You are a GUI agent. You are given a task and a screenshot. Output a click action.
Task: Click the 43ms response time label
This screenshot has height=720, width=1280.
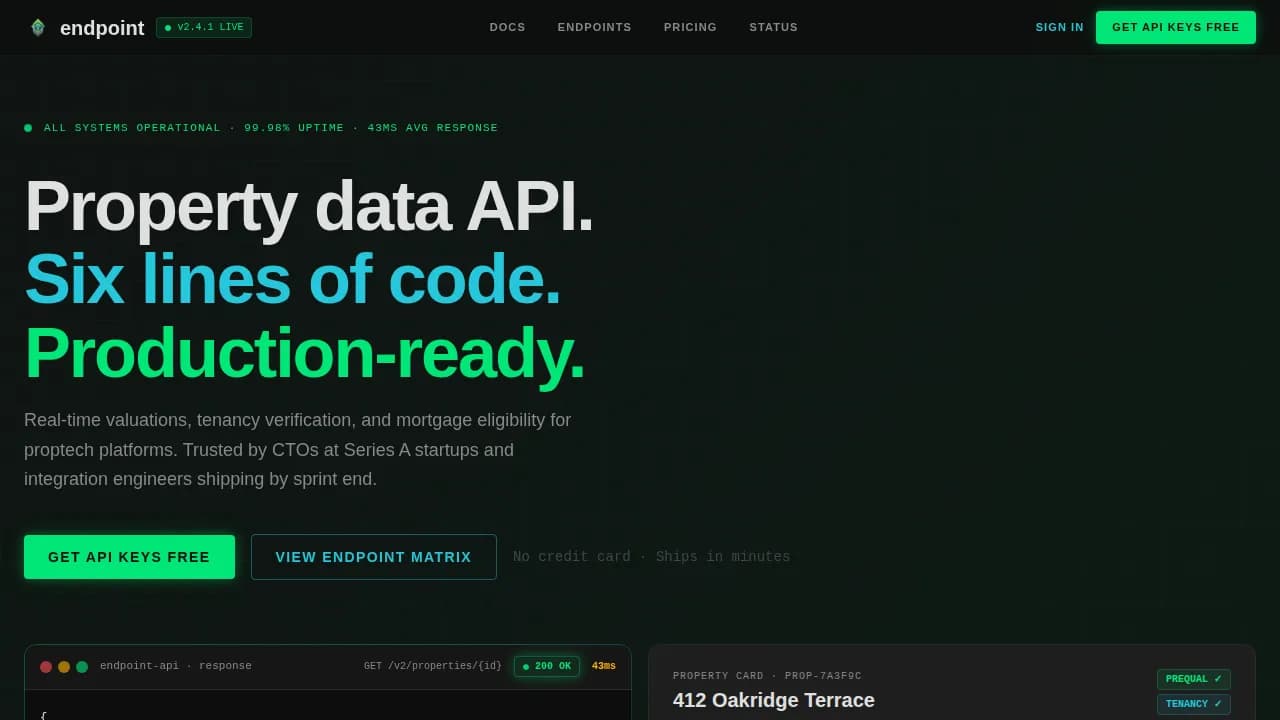[604, 666]
